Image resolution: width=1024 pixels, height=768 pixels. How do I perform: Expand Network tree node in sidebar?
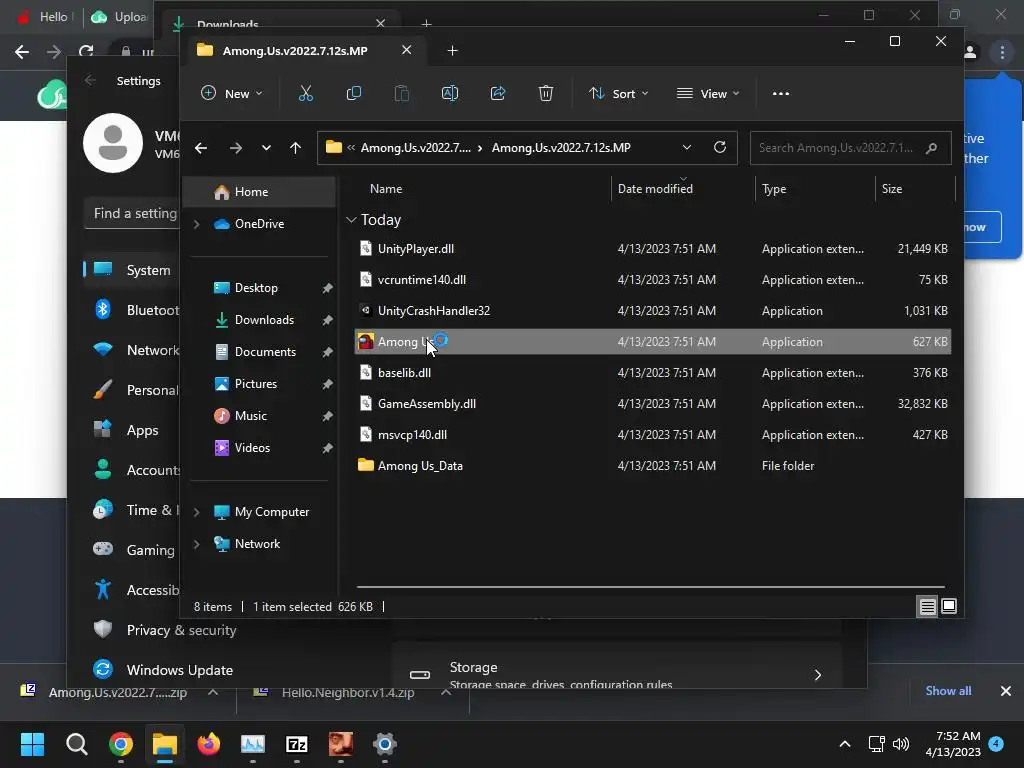click(197, 544)
